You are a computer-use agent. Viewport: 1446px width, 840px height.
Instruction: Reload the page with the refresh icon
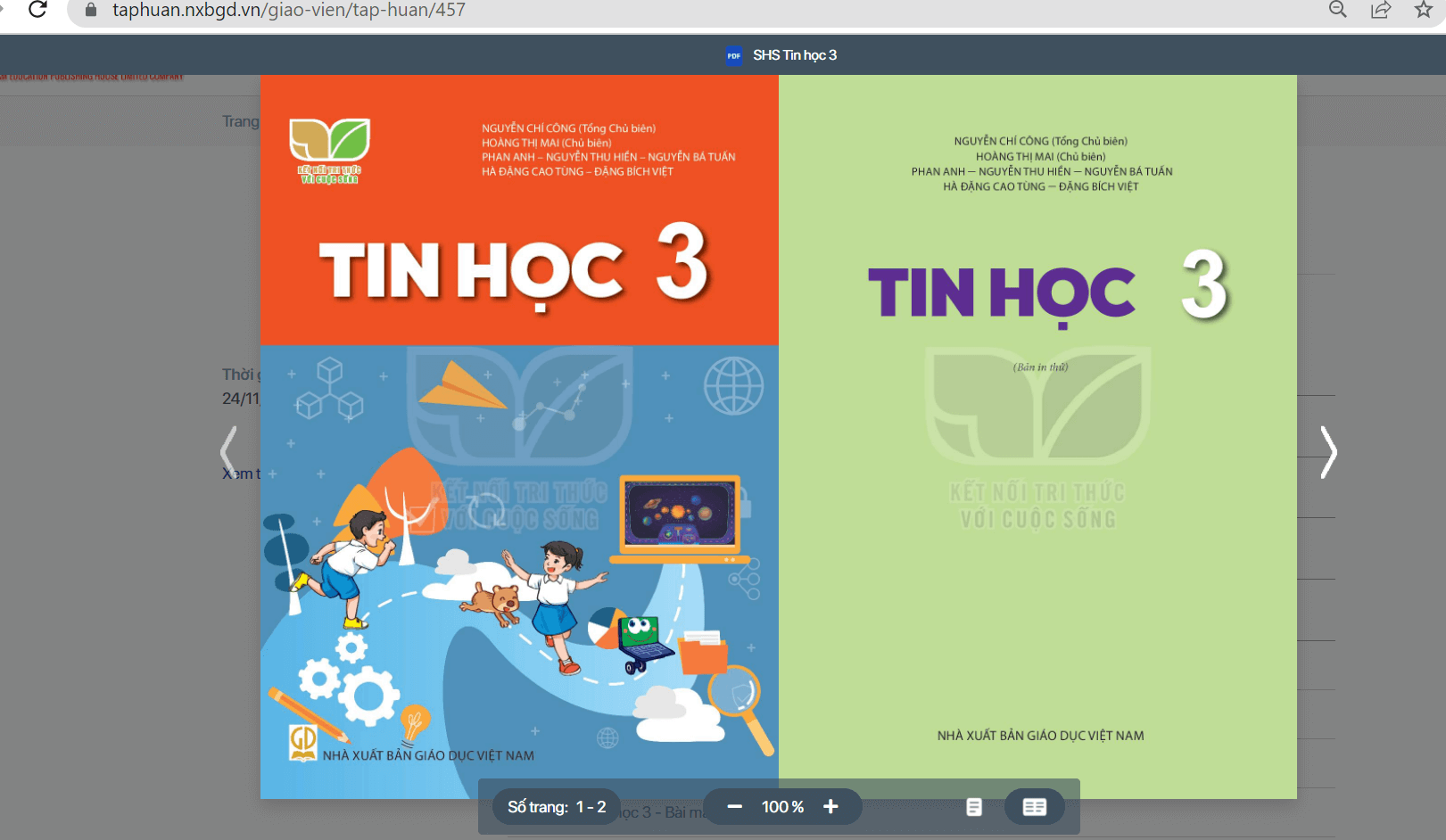click(37, 10)
